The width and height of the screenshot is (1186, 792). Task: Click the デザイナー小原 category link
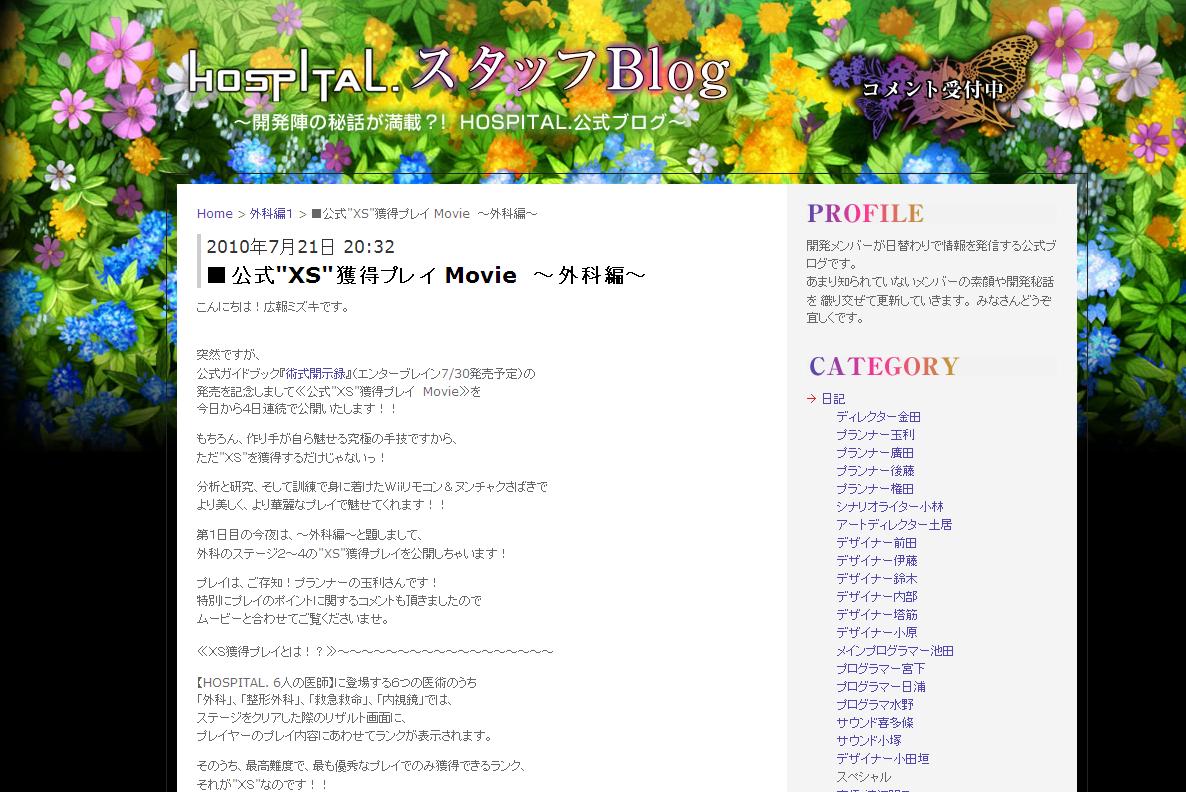pos(877,632)
